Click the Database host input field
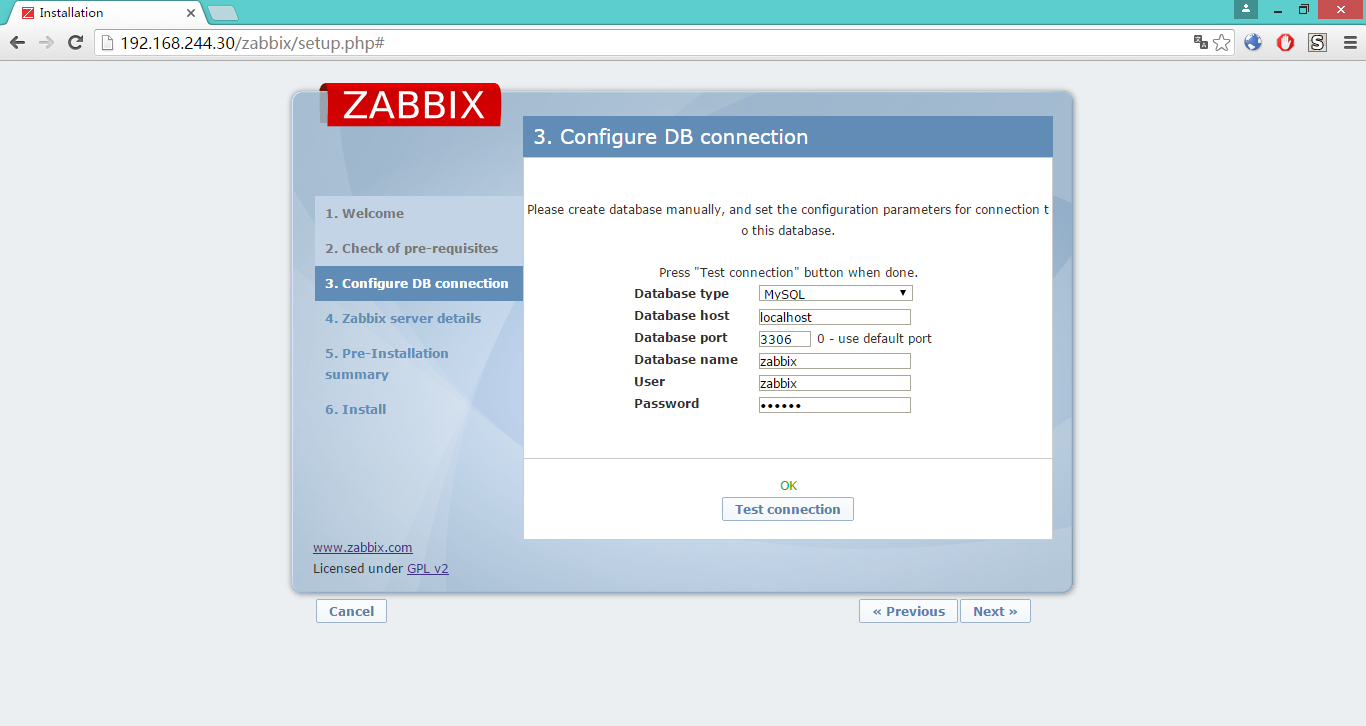 pos(835,317)
